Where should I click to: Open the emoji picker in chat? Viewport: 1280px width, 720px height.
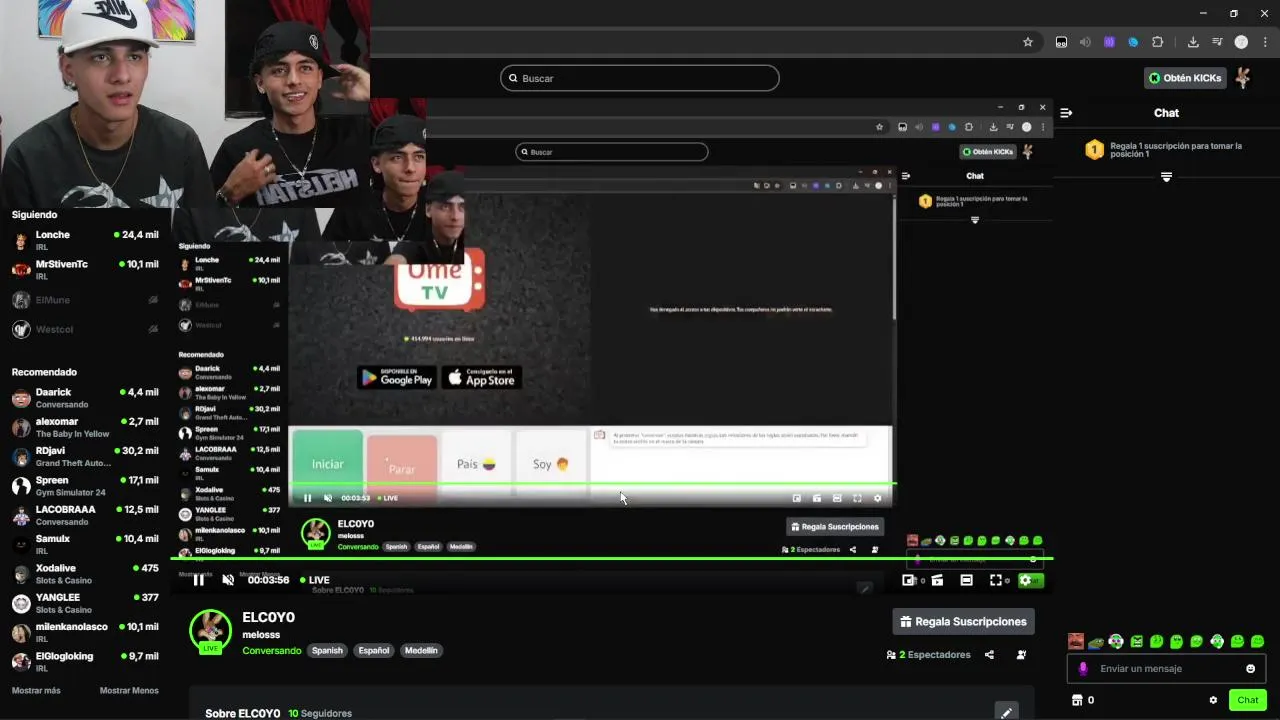pos(1250,669)
